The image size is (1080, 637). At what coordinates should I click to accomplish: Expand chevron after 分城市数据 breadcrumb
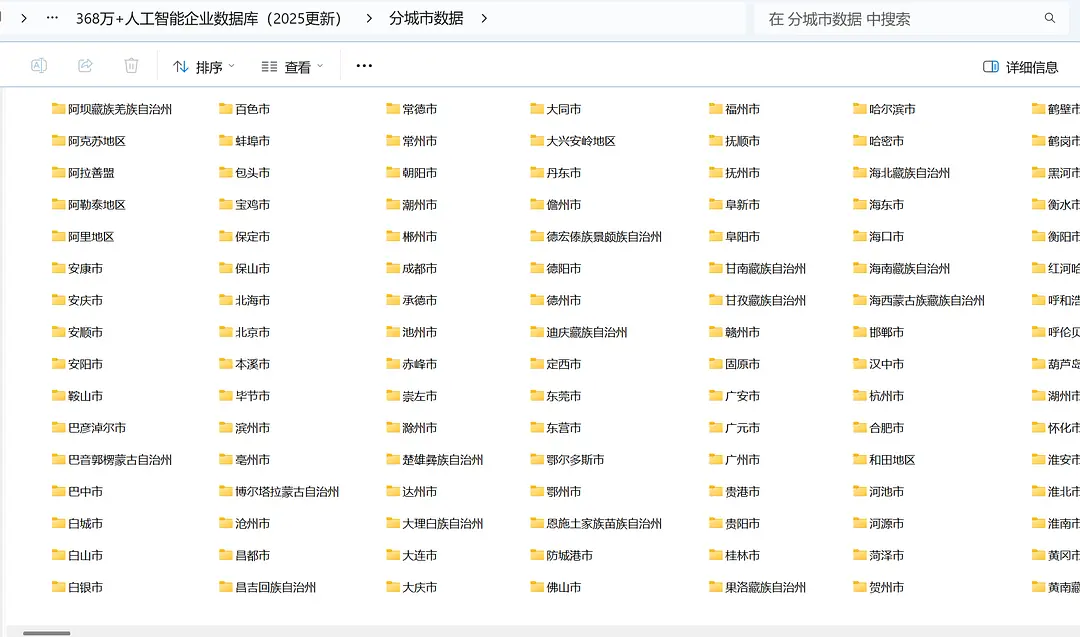[484, 19]
